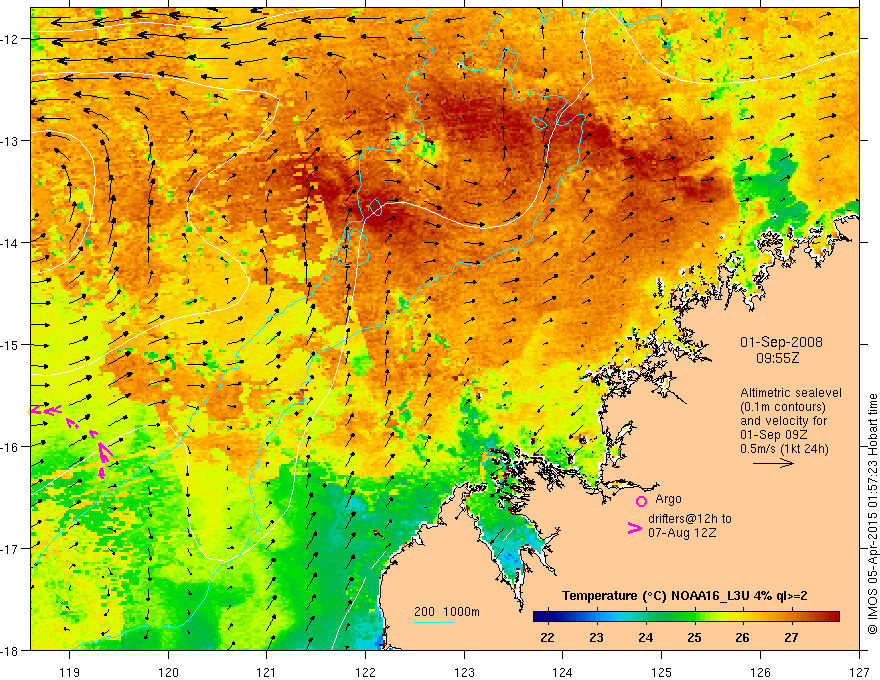Click the 'Altimetric sealevel' legend text

(x=791, y=393)
